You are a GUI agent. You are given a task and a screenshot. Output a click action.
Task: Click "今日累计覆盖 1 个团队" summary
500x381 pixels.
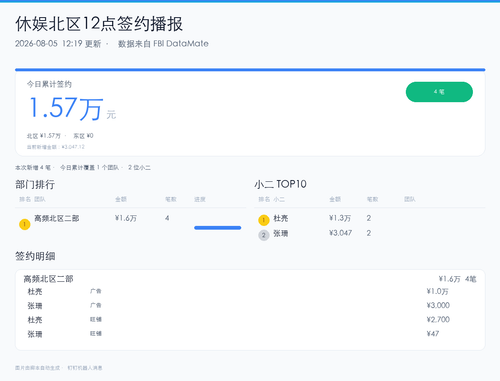pos(89,167)
